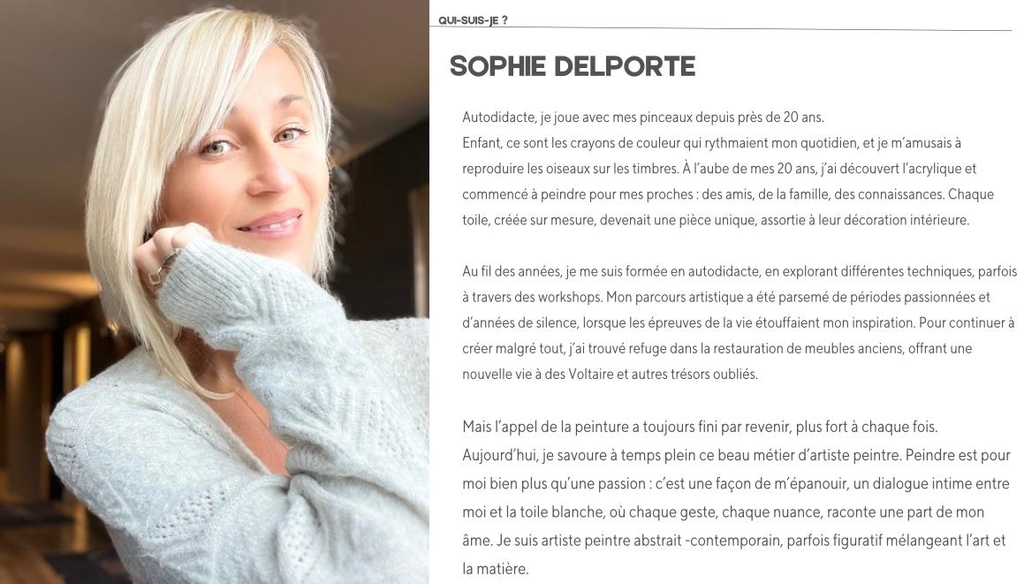Click the final line la matière.
This screenshot has width=1024, height=584.
[495, 569]
